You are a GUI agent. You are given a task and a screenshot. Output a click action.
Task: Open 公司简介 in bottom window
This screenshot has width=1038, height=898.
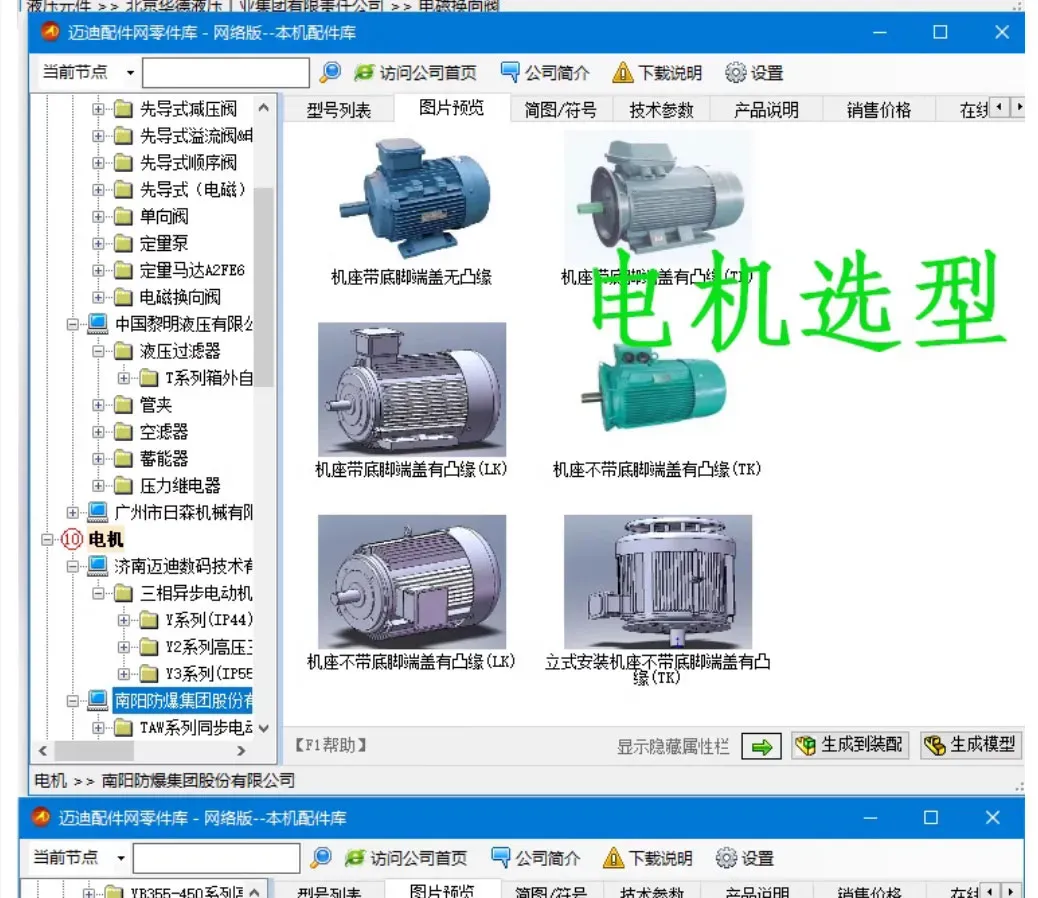point(536,858)
